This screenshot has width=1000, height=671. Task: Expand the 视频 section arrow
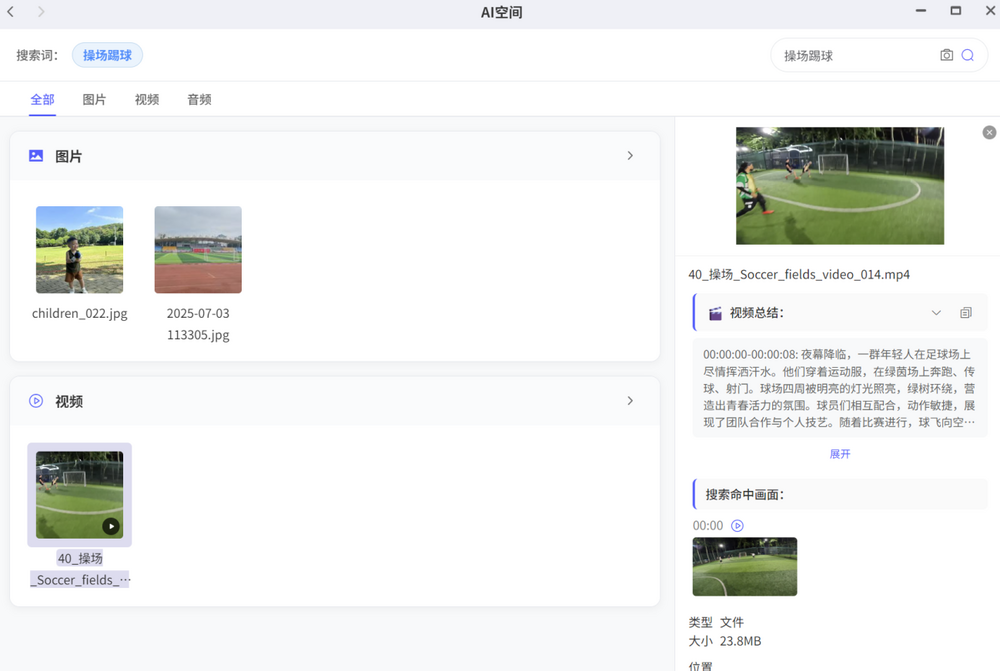click(630, 401)
